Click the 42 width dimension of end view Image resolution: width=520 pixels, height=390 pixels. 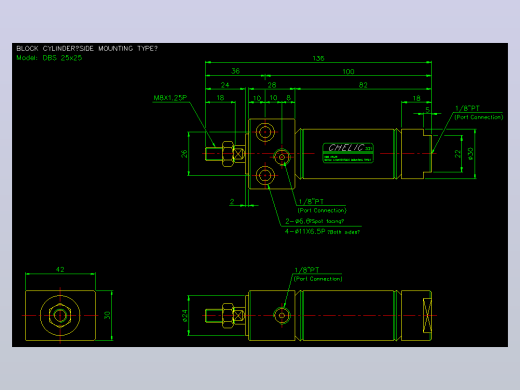pyautogui.click(x=60, y=269)
